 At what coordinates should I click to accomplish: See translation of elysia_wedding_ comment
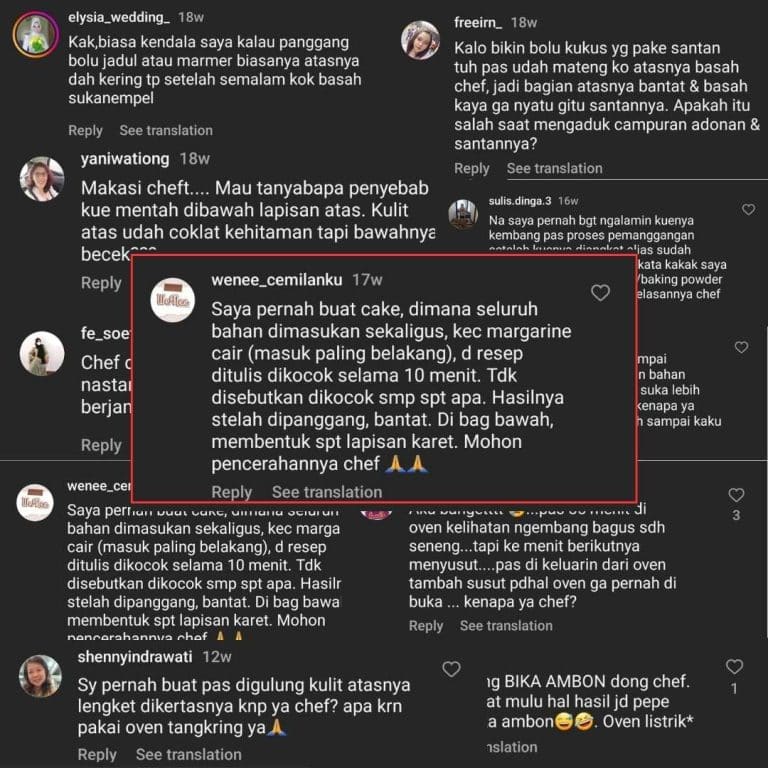166,130
